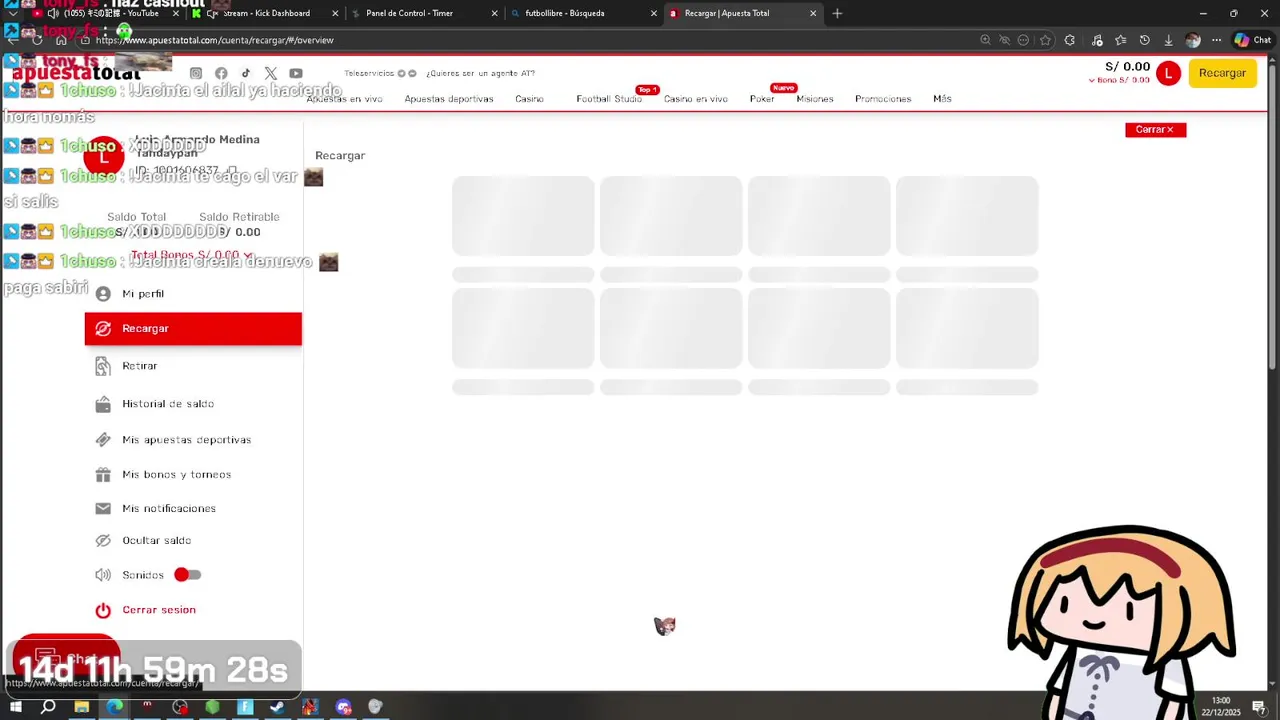
Task: Switch to futbollibre - Búsqueda tab
Action: [x=583, y=13]
